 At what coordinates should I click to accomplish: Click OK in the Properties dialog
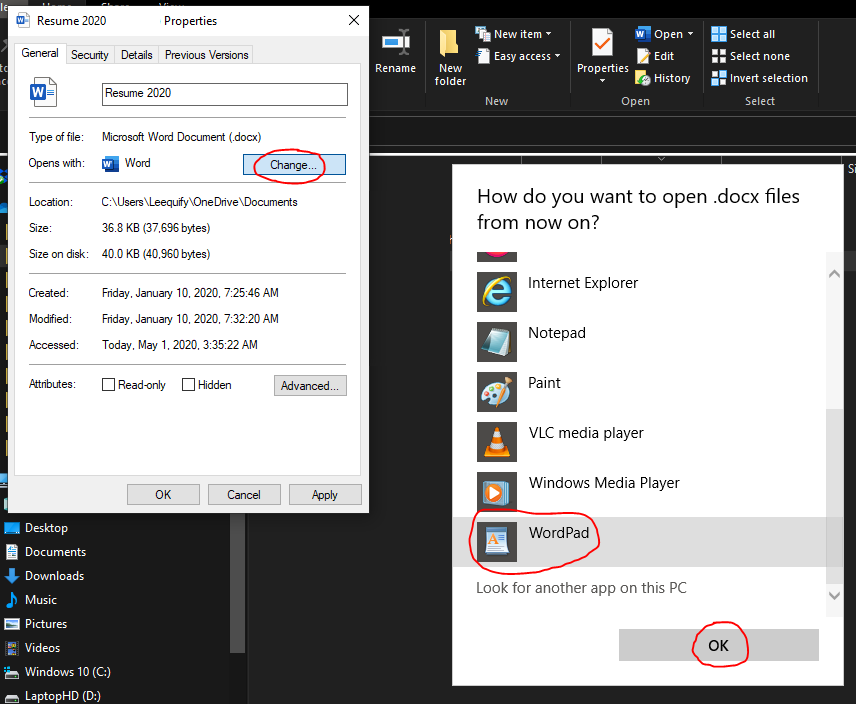(163, 494)
